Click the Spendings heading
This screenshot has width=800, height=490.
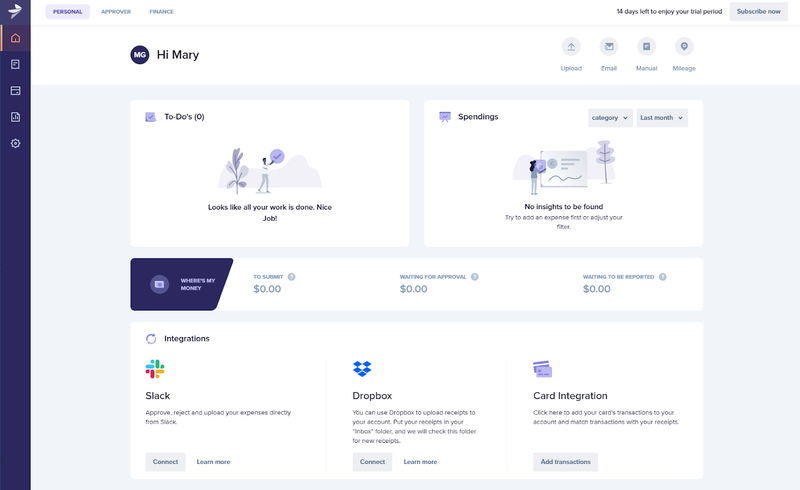(478, 116)
